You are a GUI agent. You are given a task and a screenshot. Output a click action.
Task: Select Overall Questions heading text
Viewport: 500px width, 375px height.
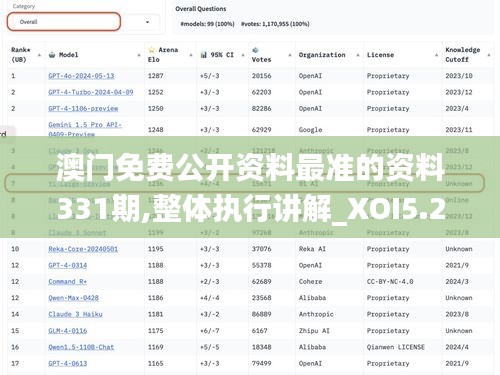tap(201, 9)
